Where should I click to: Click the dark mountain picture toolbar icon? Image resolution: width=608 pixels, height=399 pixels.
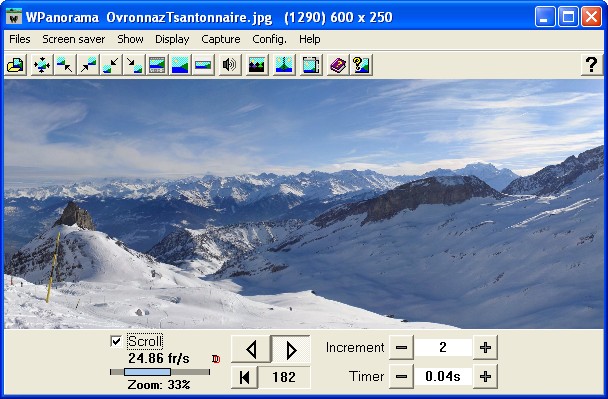click(257, 65)
